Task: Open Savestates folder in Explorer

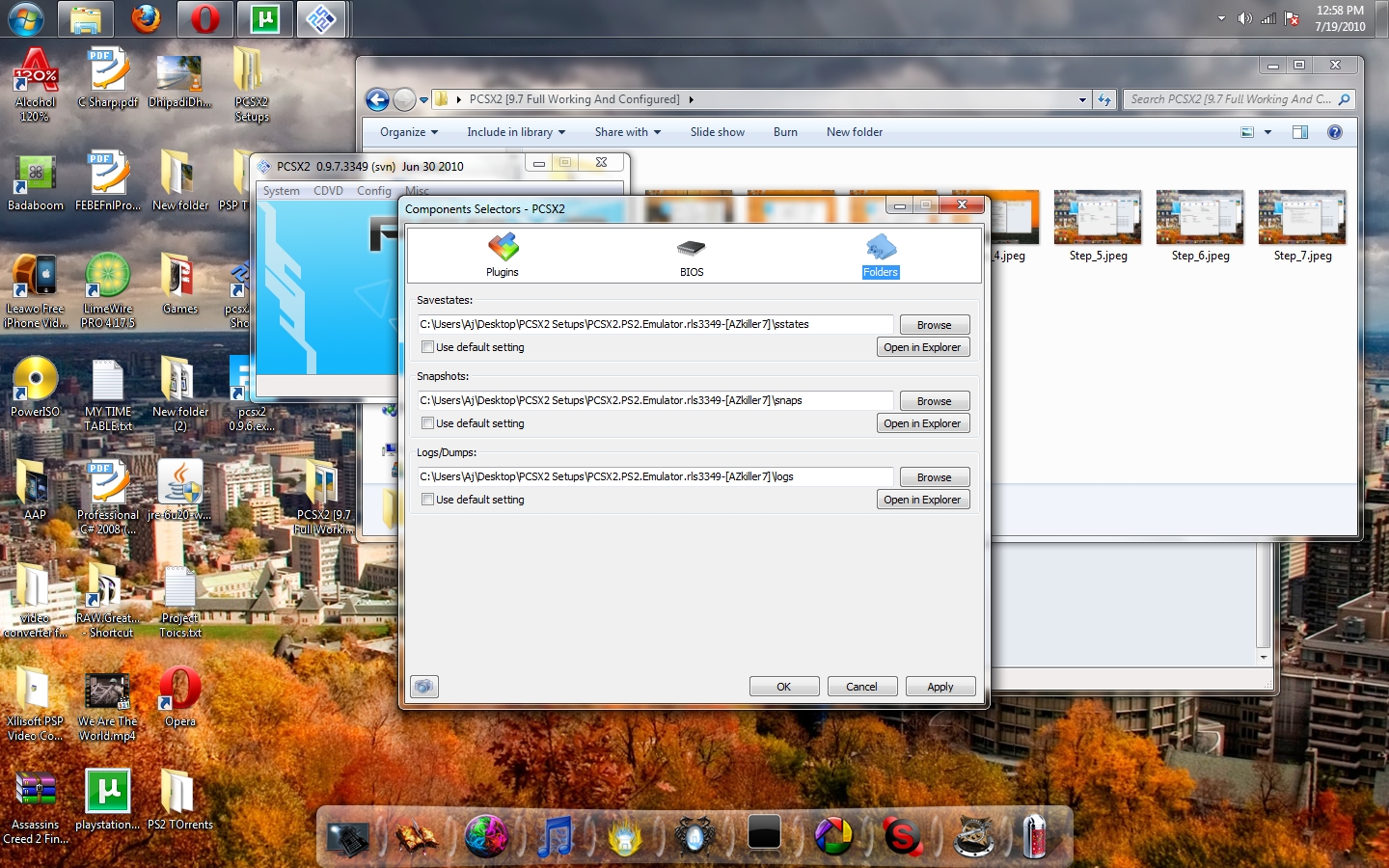Action: [922, 347]
